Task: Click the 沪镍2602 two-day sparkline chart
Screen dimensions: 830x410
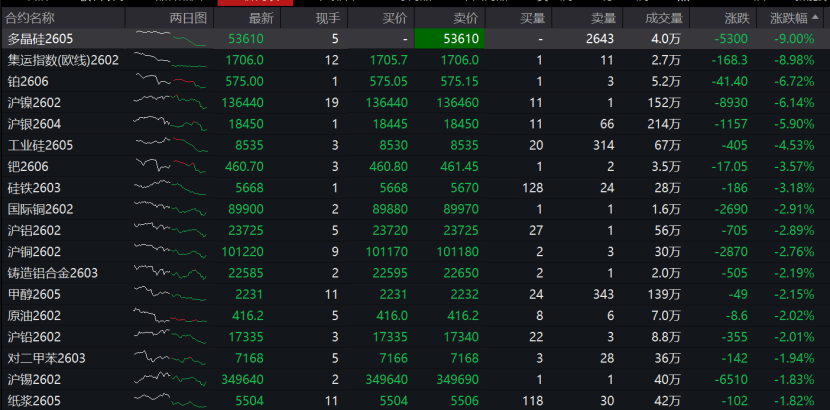Action: [170, 102]
